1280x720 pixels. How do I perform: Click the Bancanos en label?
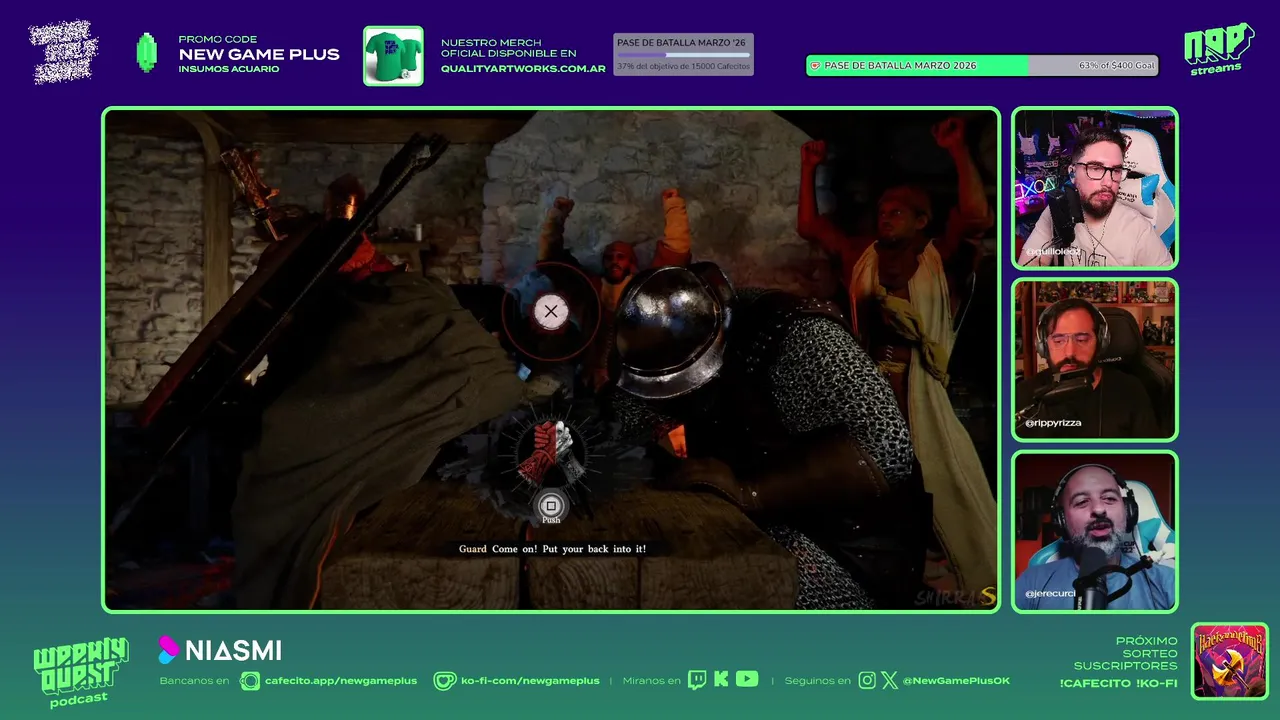tap(194, 681)
